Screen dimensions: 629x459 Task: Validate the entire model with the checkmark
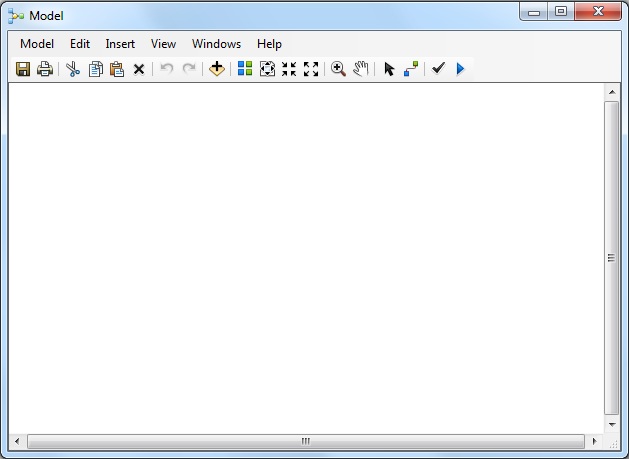(438, 69)
